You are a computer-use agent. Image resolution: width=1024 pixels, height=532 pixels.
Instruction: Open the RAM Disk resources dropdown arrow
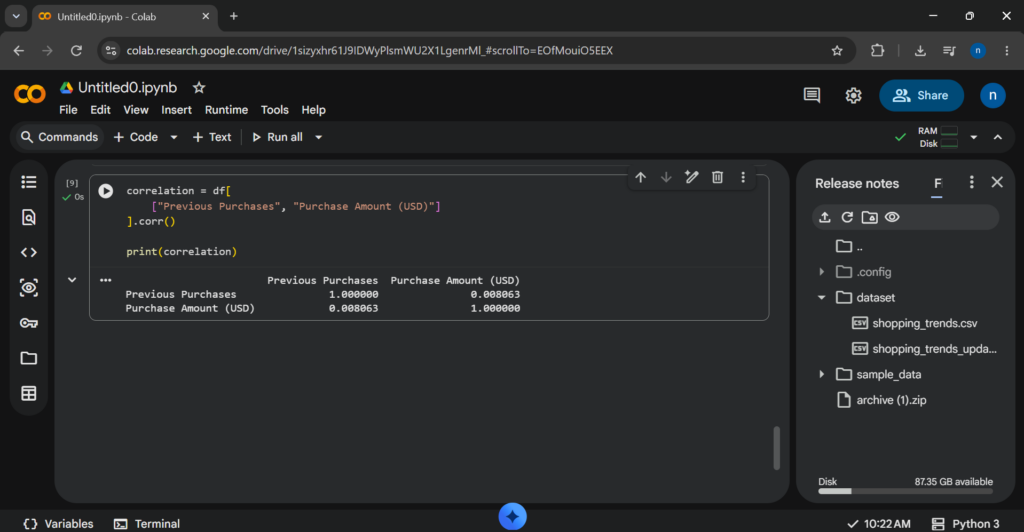974,137
